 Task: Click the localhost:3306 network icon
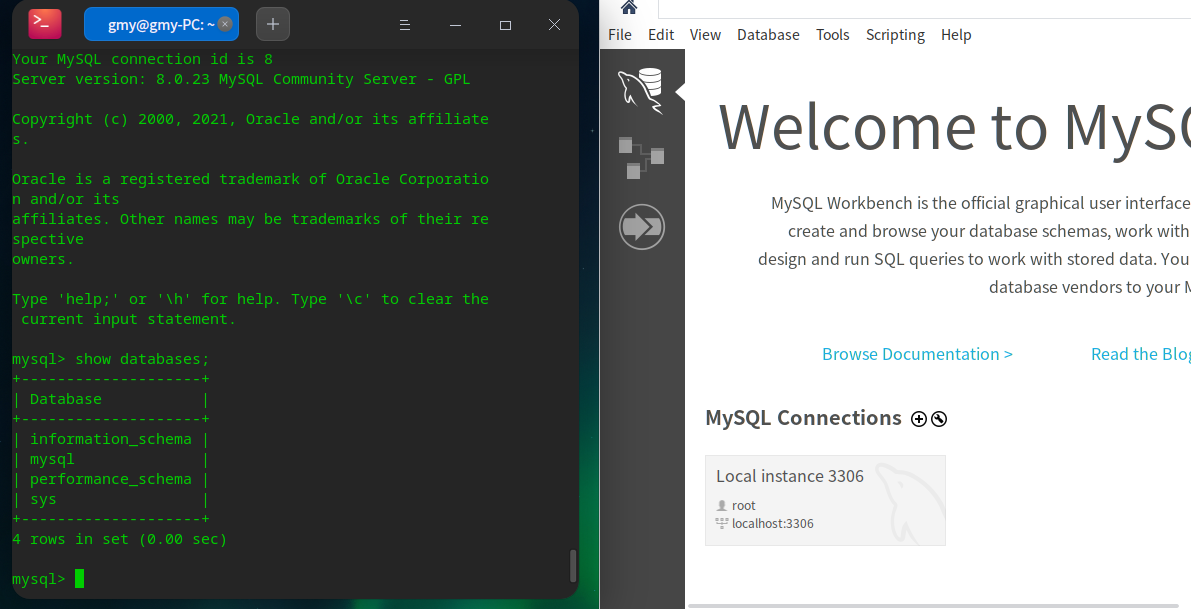722,523
